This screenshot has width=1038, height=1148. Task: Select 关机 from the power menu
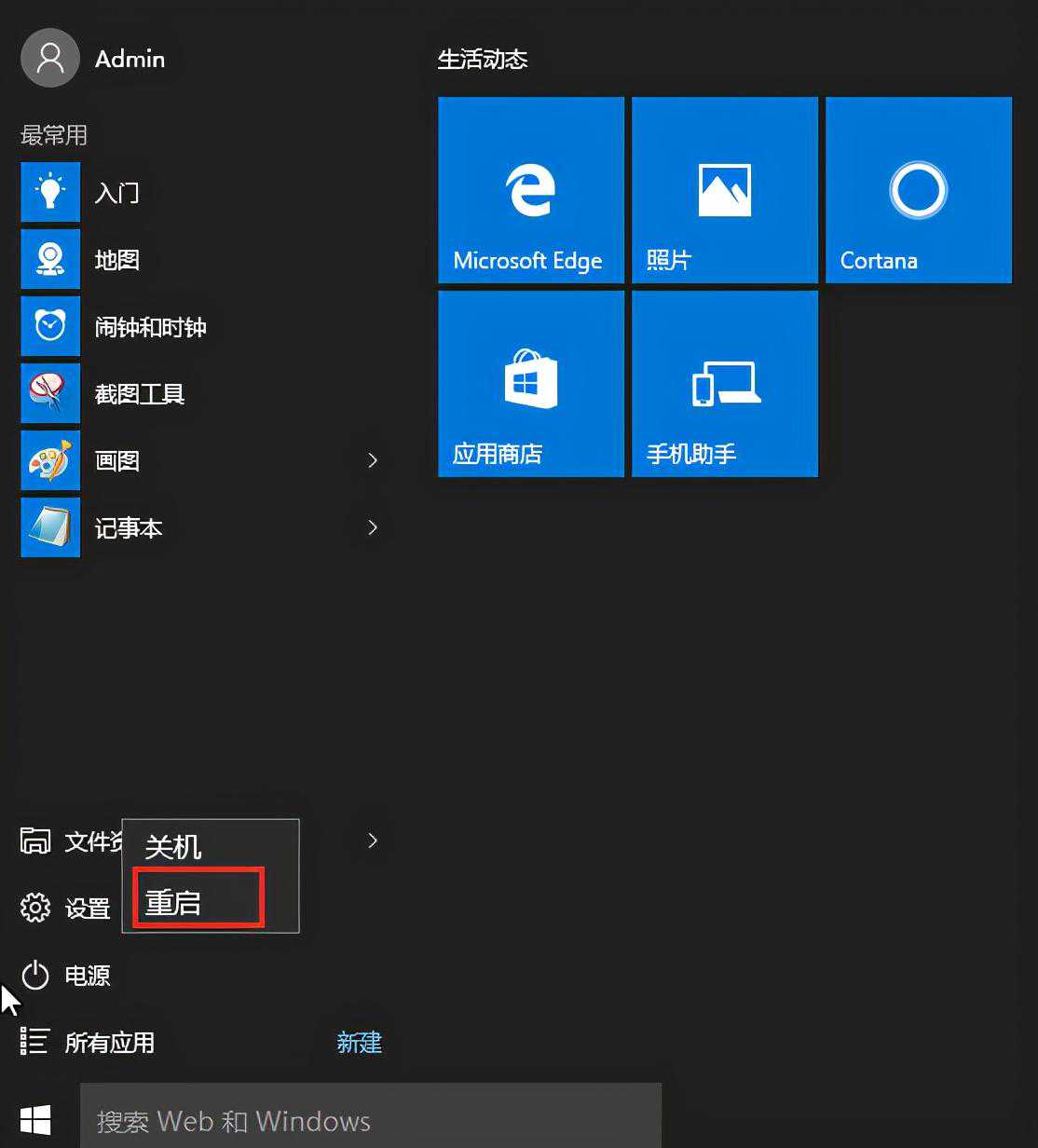174,847
